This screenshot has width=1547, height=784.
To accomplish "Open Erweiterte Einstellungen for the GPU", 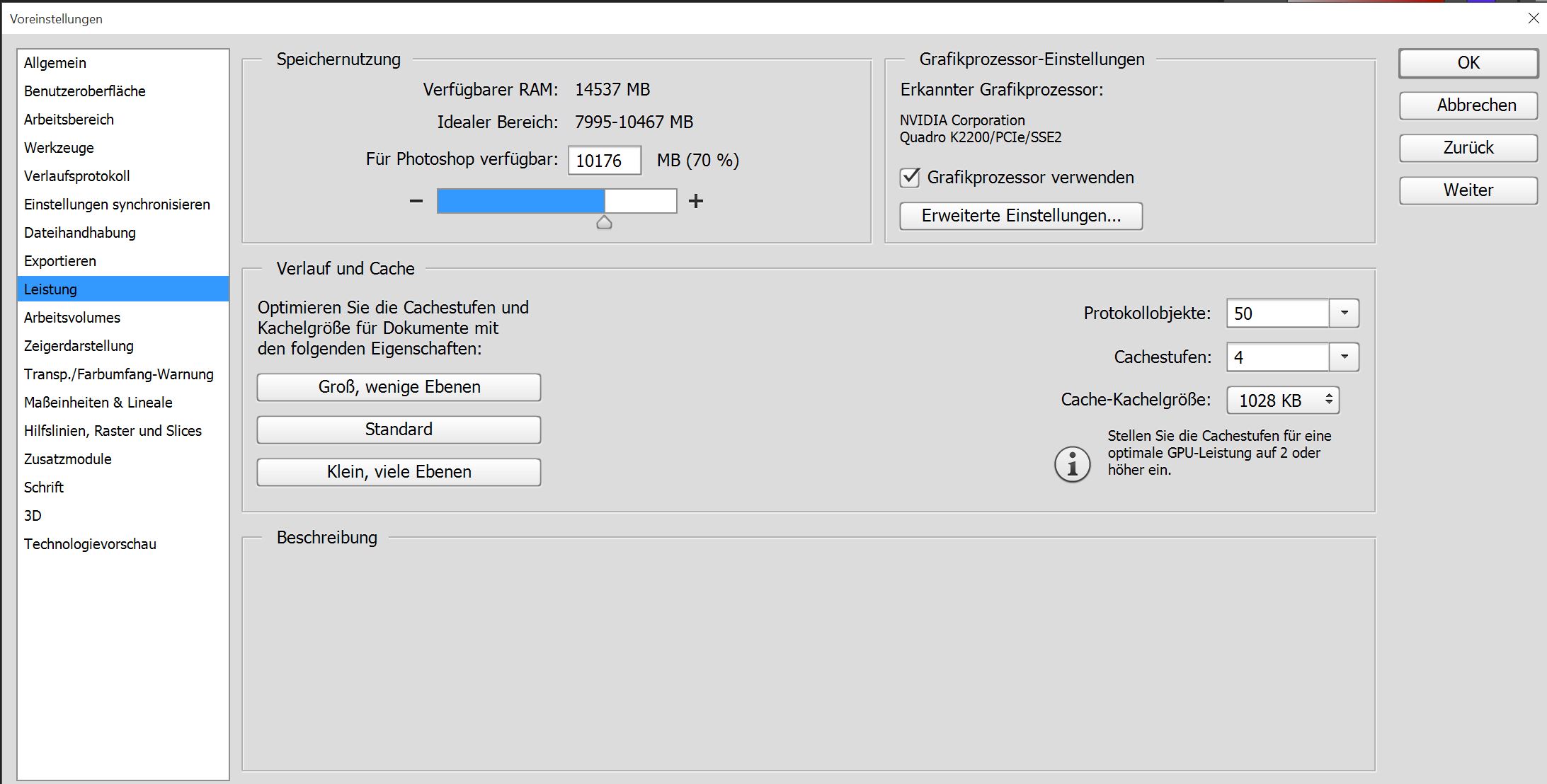I will pyautogui.click(x=1021, y=216).
